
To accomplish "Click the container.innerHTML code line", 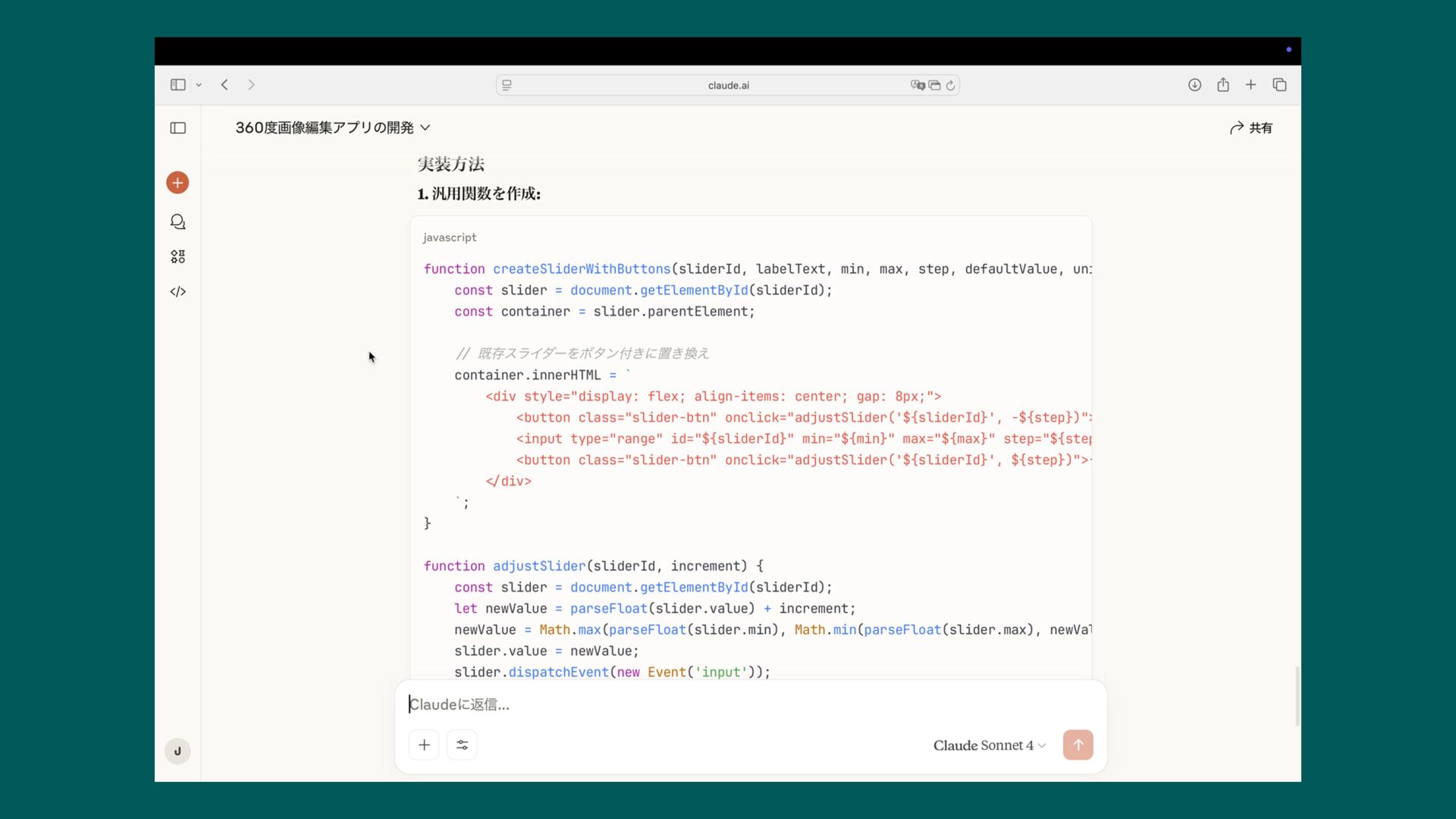I will pyautogui.click(x=542, y=375).
